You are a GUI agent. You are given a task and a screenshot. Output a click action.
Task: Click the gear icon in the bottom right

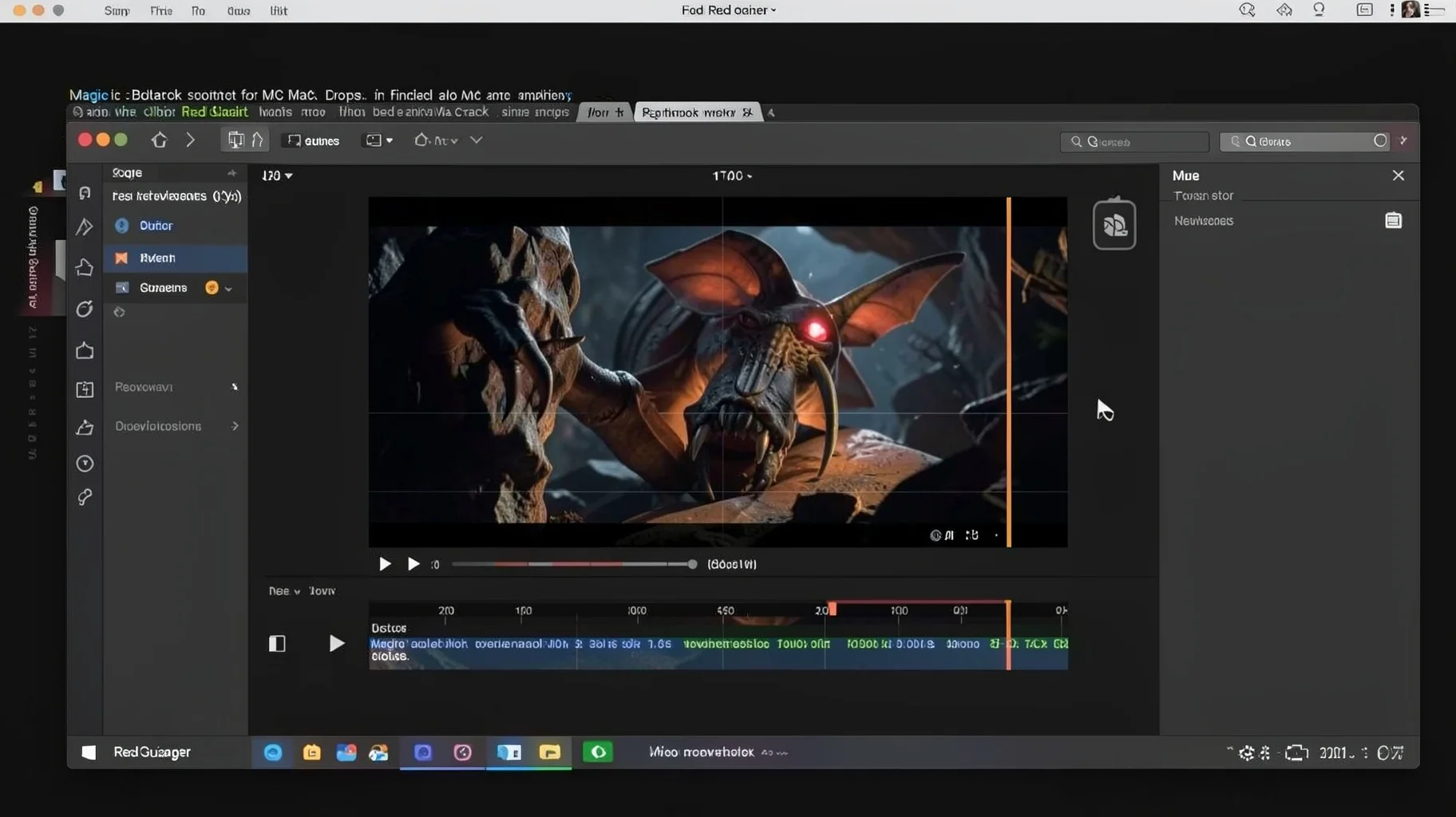[x=1246, y=753]
